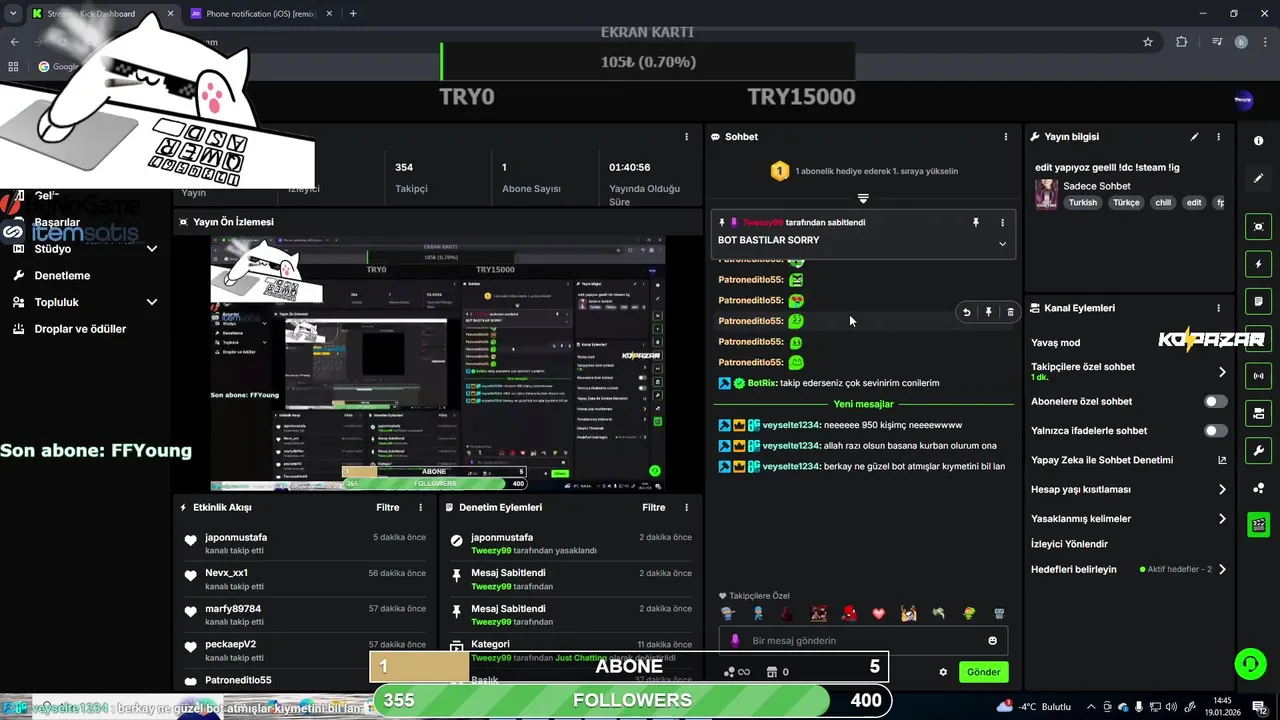Click the Bir mesaj gönderin input field
Screen dimensions: 1280x720
863,641
